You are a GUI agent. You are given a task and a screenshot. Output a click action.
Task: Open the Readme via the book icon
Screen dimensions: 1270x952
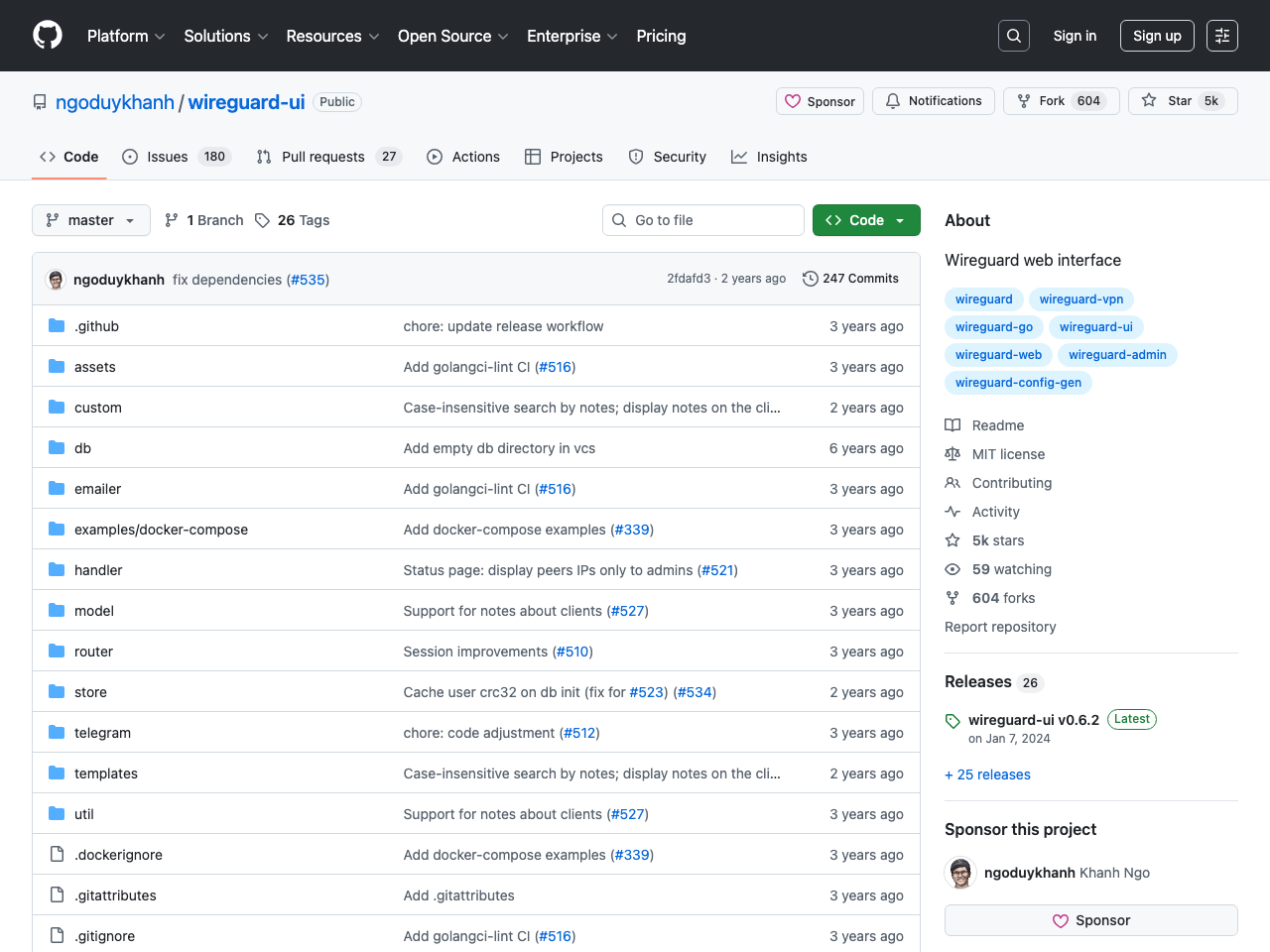952,424
